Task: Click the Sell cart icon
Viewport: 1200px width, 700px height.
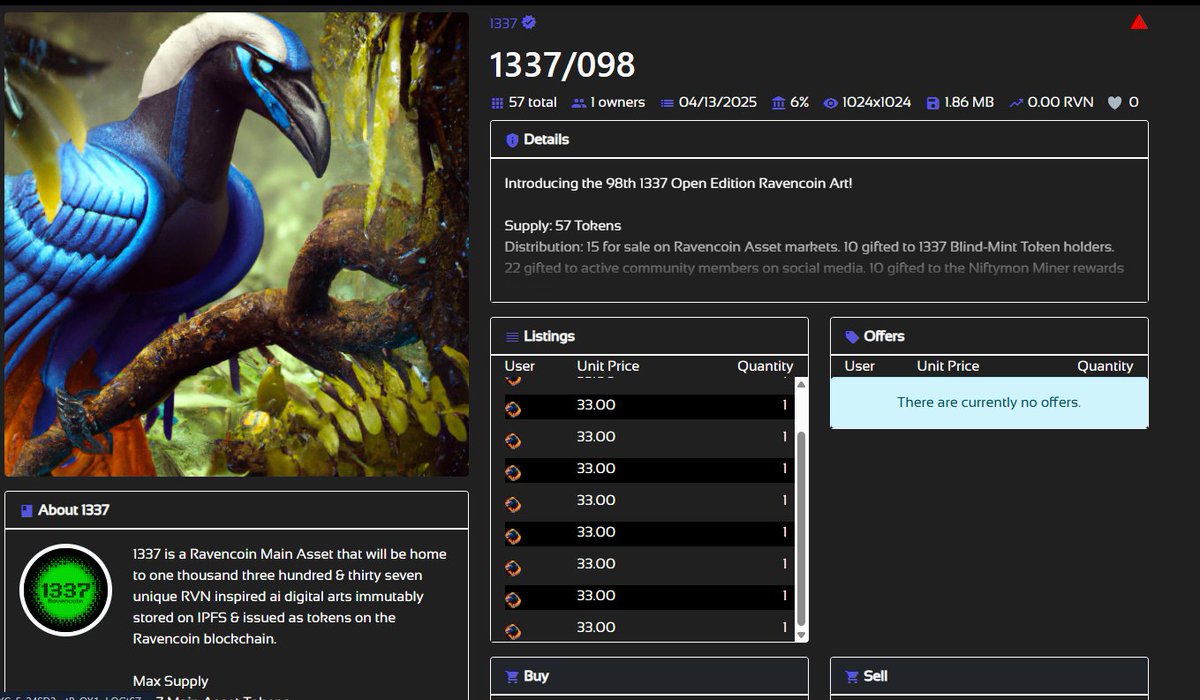Action: [x=852, y=677]
